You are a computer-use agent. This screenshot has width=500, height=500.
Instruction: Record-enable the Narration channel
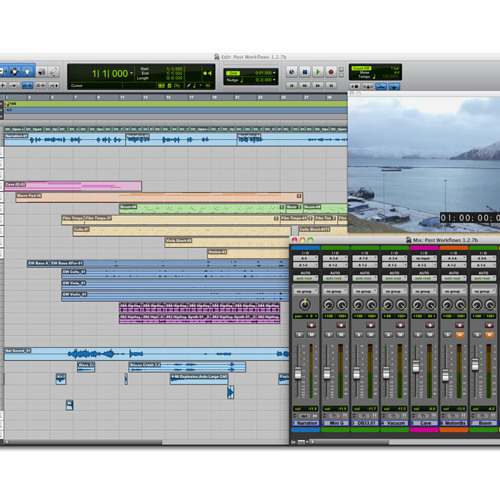pyautogui.click(x=311, y=325)
